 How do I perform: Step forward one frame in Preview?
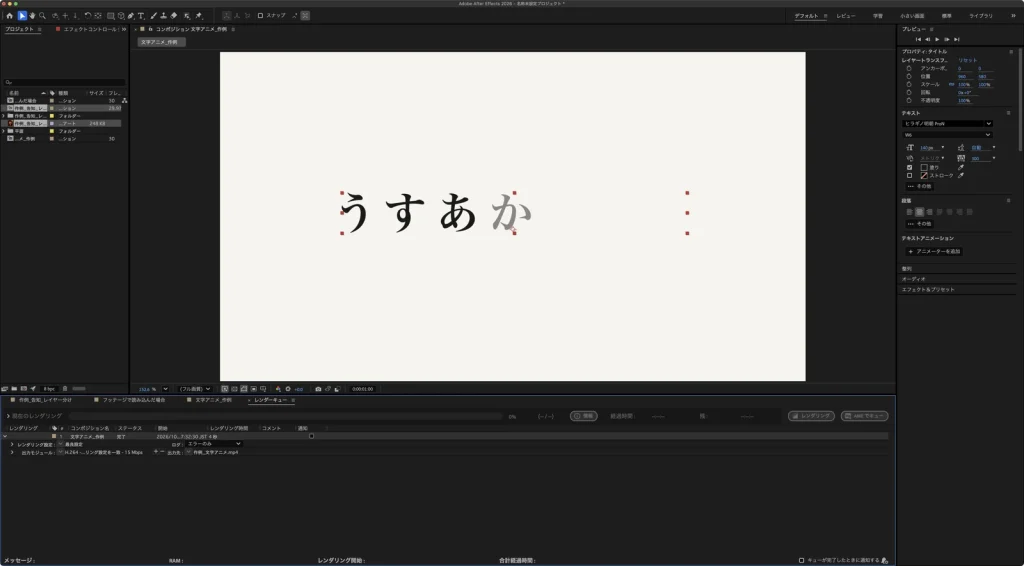[947, 39]
